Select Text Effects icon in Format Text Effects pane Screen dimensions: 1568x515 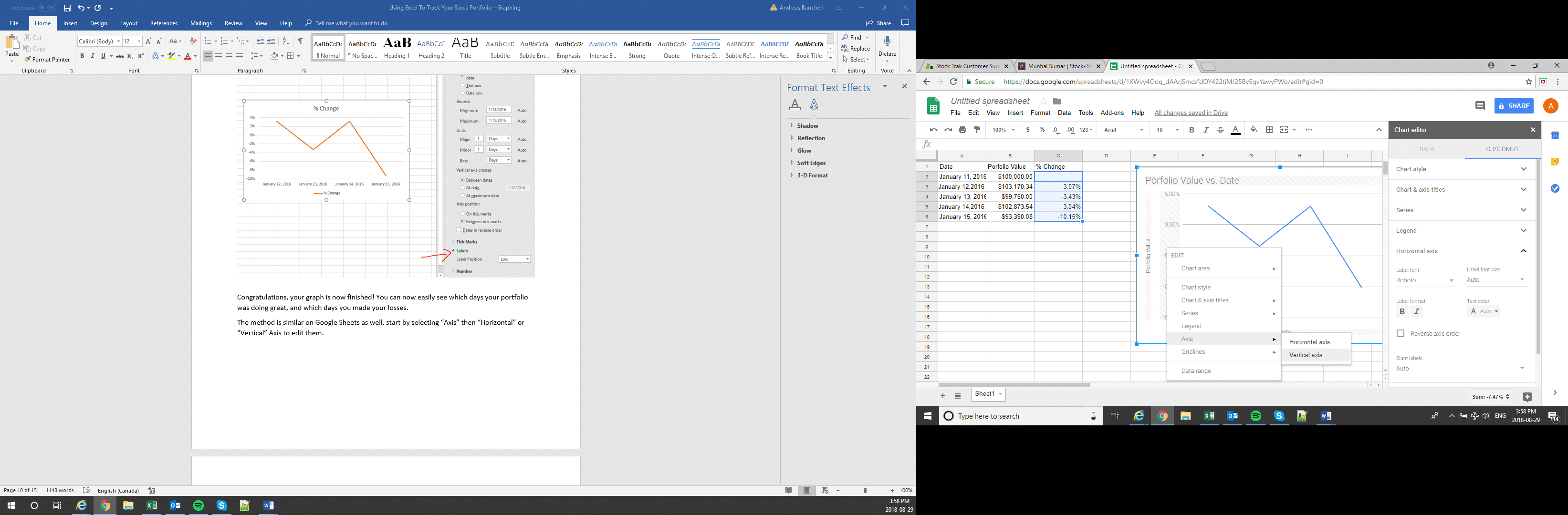pos(815,105)
